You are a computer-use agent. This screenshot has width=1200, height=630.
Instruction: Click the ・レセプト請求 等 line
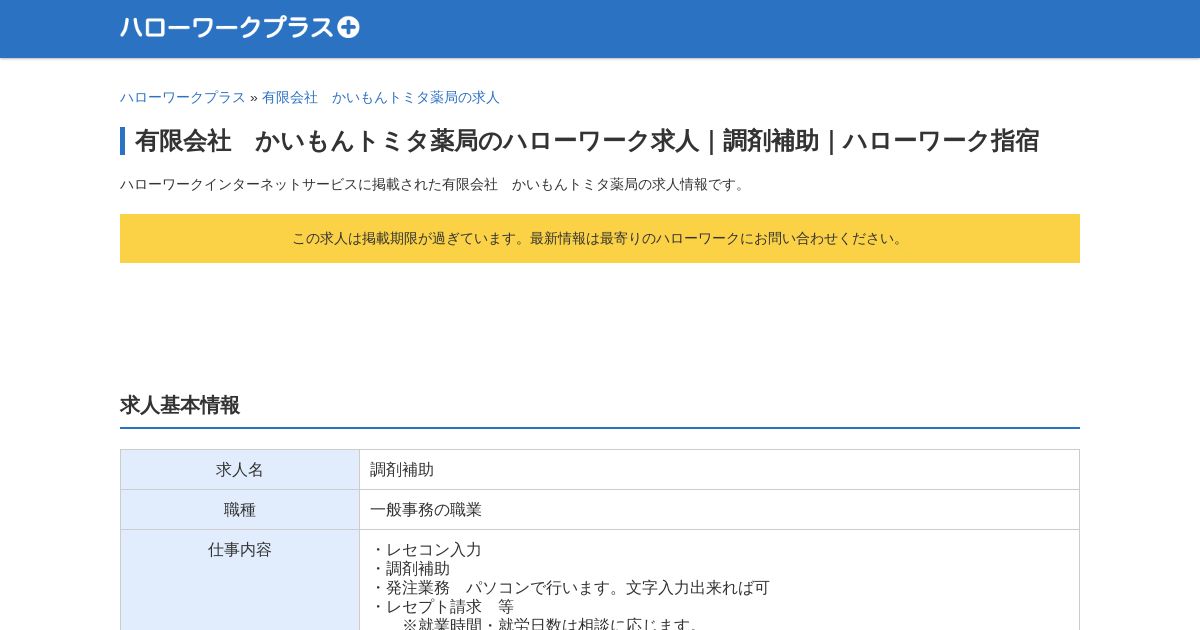click(x=442, y=607)
